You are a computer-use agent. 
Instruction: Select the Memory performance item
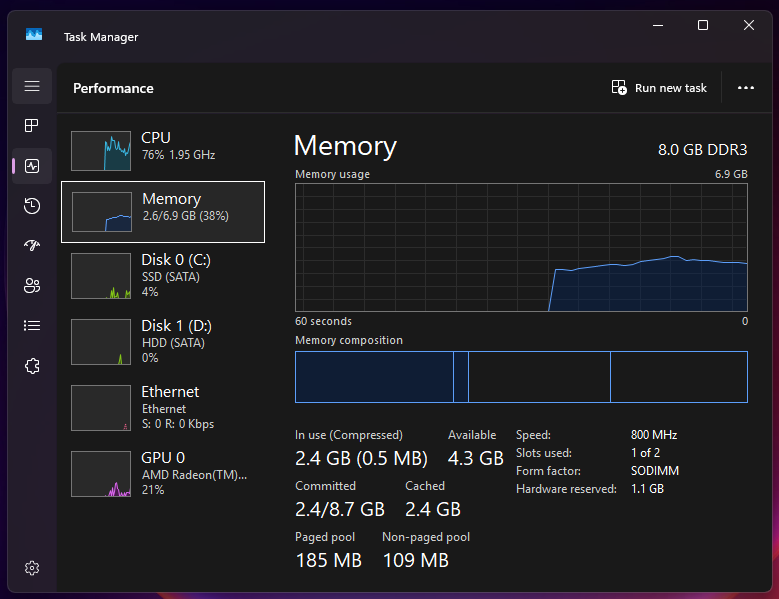163,212
